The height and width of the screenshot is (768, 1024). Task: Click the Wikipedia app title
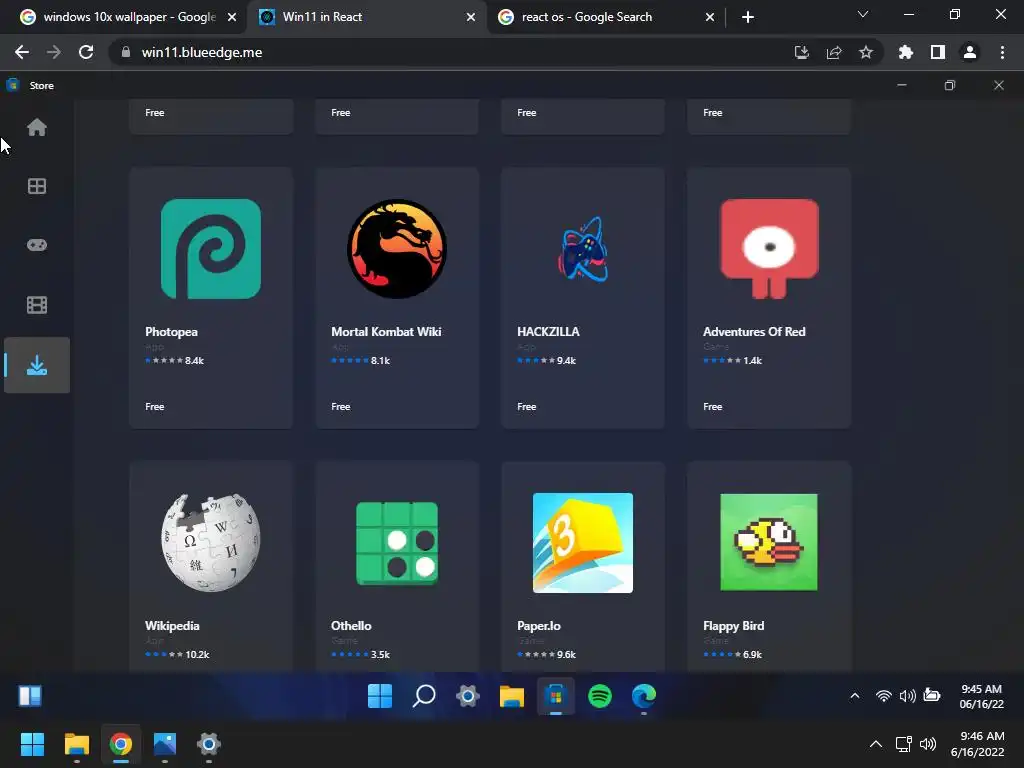(x=172, y=626)
